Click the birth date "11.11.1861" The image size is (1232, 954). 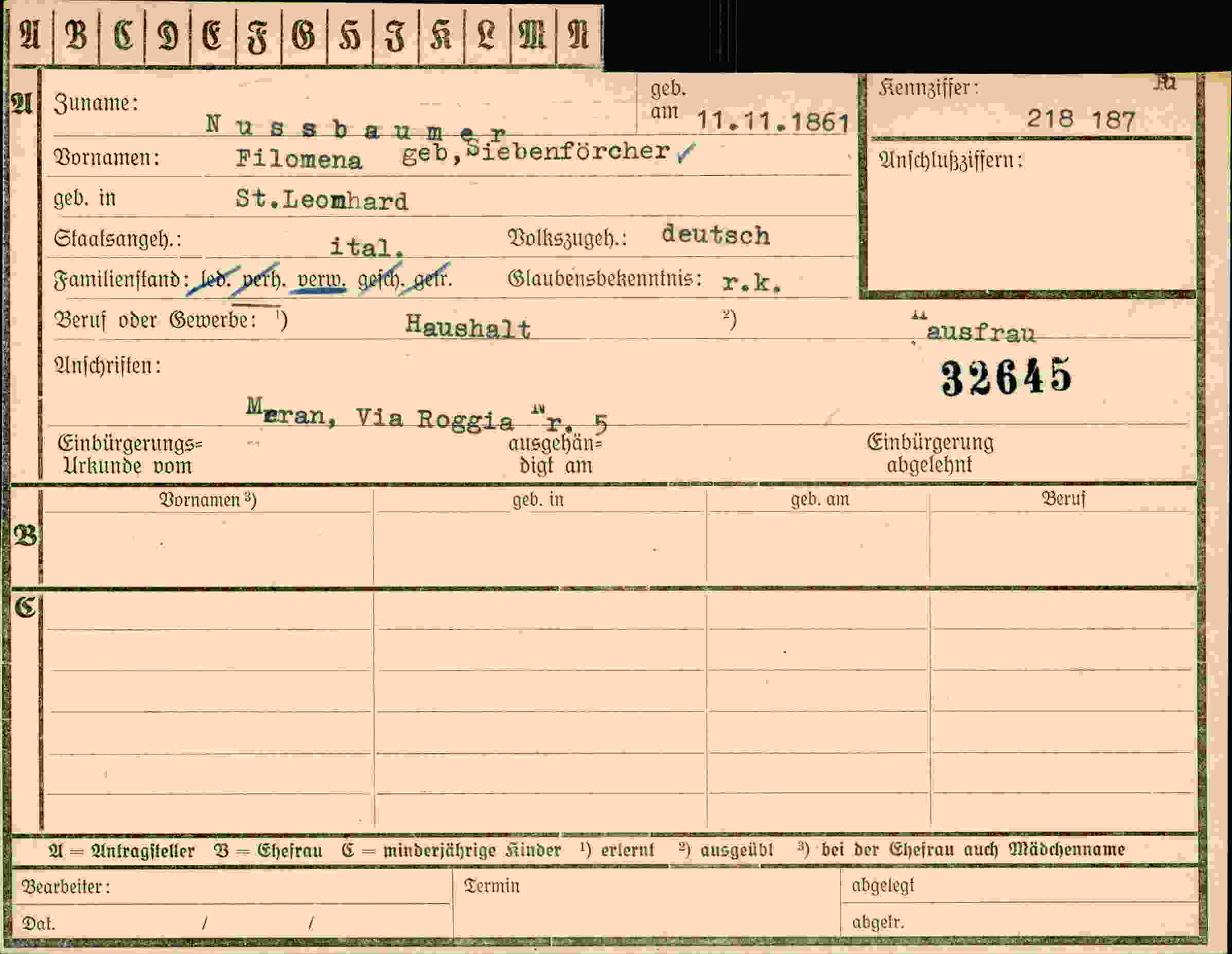click(x=773, y=122)
